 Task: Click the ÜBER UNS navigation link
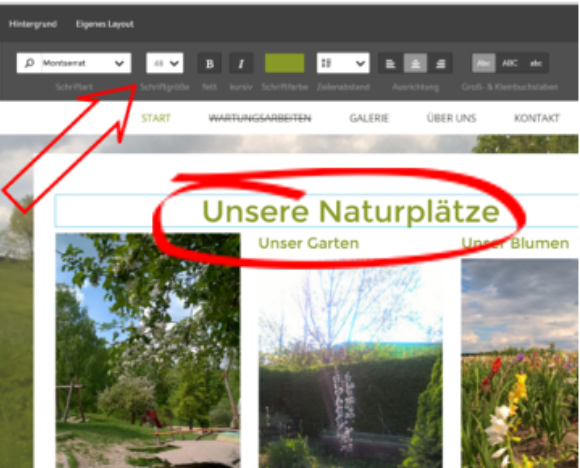coord(451,118)
